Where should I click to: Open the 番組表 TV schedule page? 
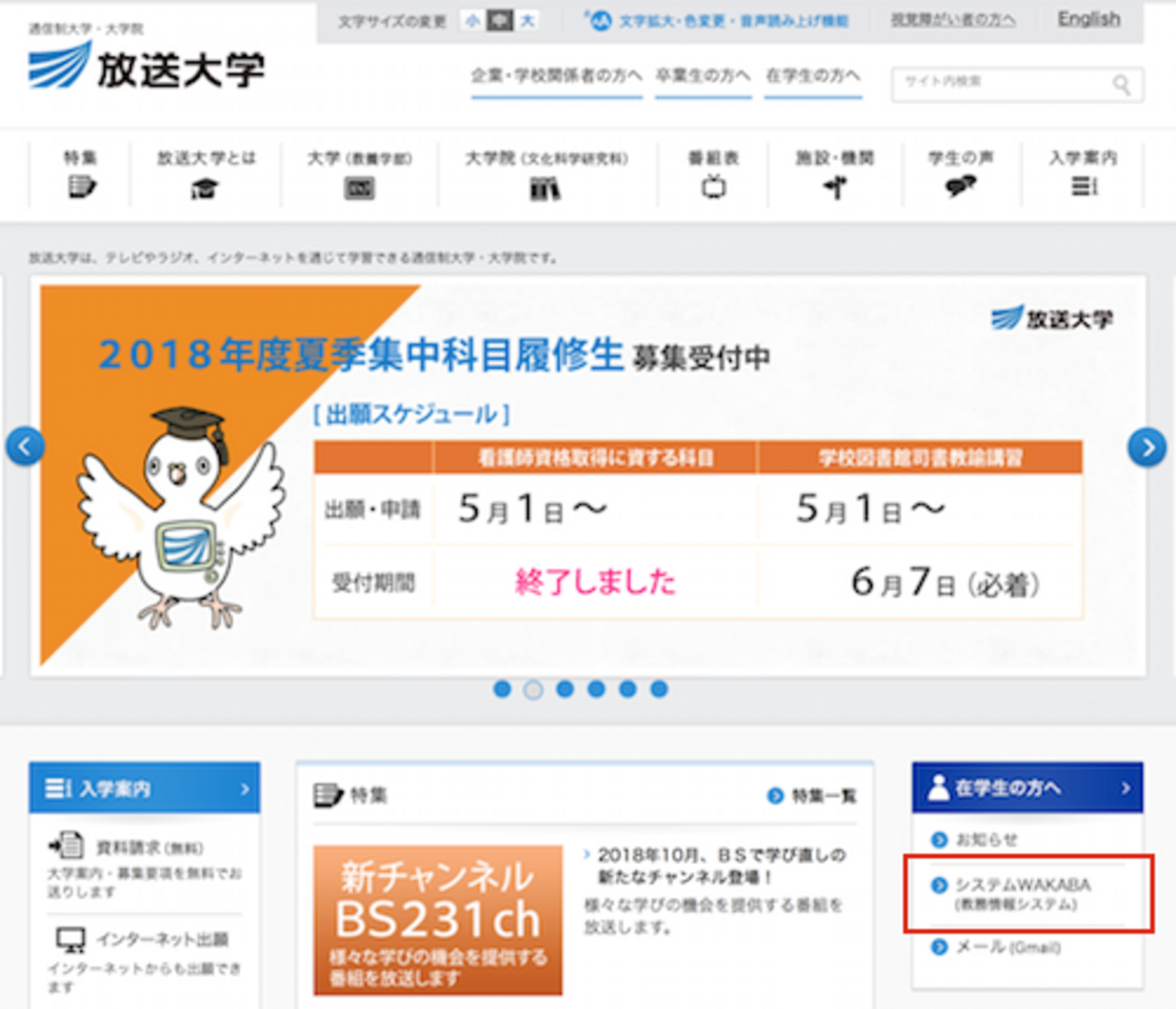click(714, 174)
